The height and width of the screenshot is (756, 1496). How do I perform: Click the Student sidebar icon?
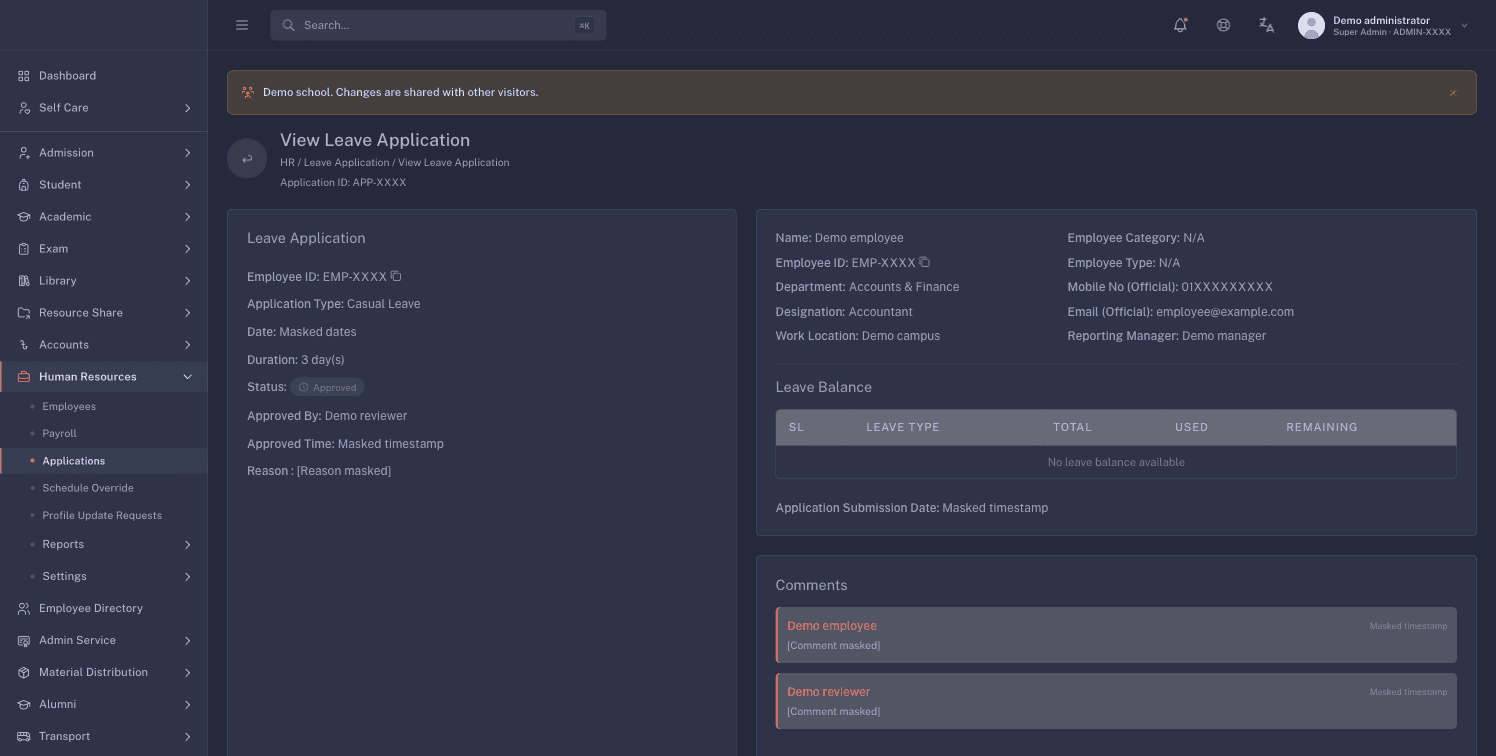coord(24,185)
